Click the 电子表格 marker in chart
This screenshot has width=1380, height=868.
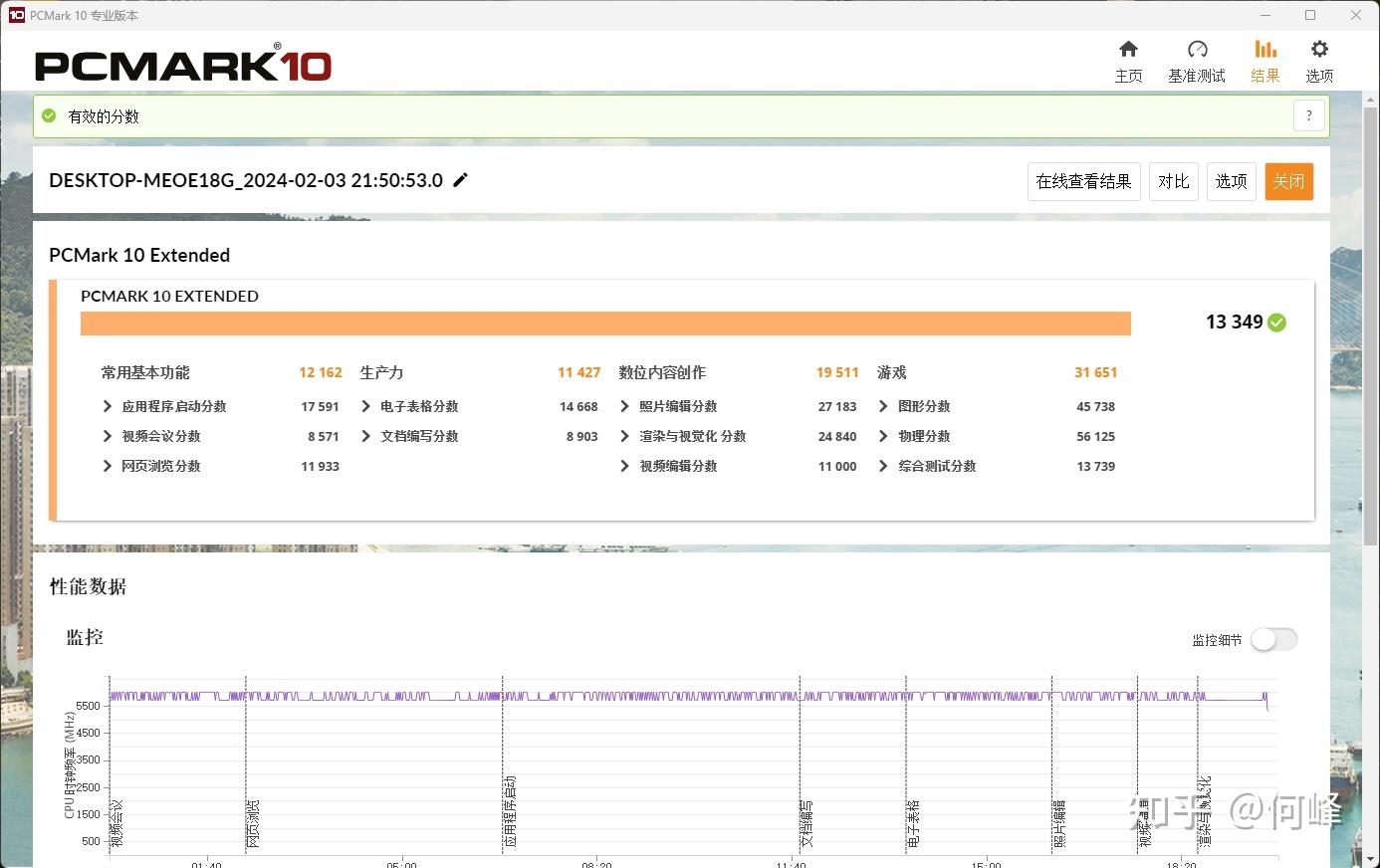[913, 823]
